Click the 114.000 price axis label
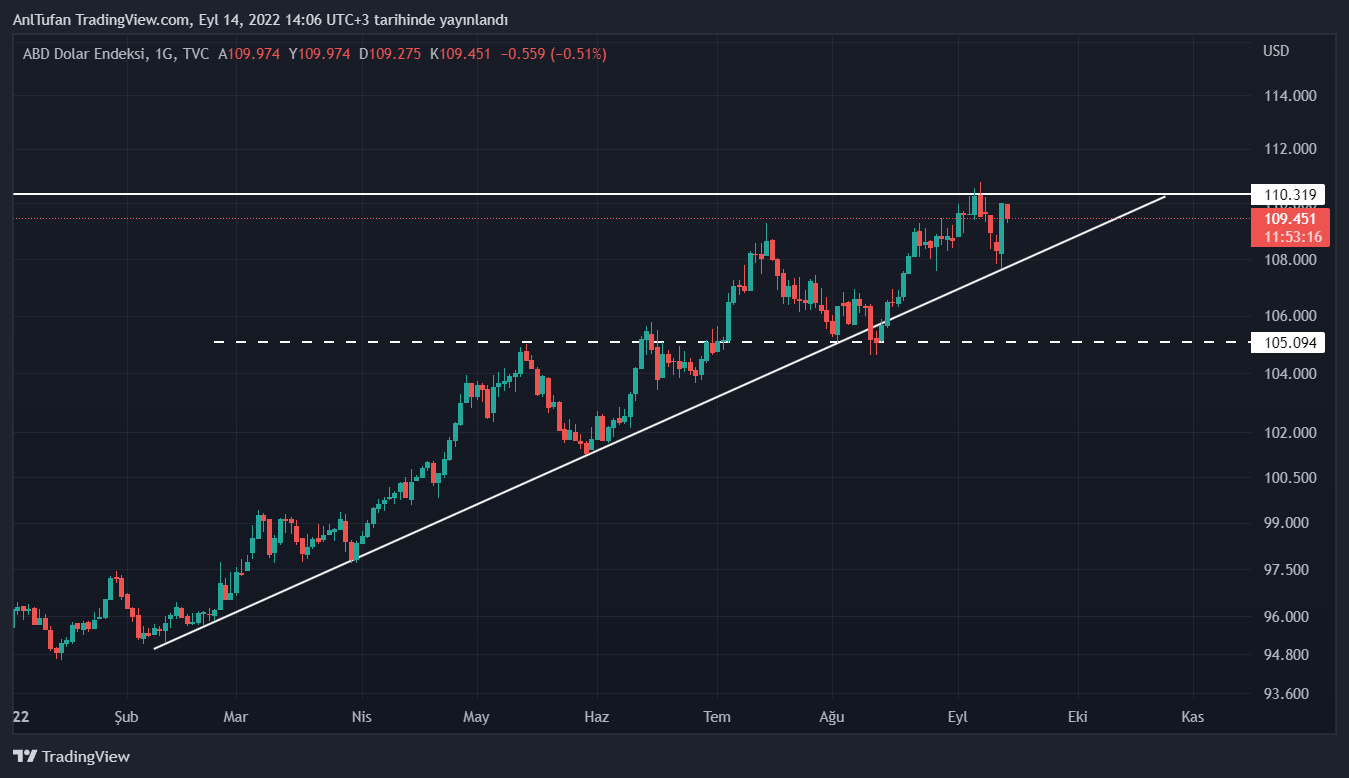Screen dimensions: 1349x778 coord(1290,97)
